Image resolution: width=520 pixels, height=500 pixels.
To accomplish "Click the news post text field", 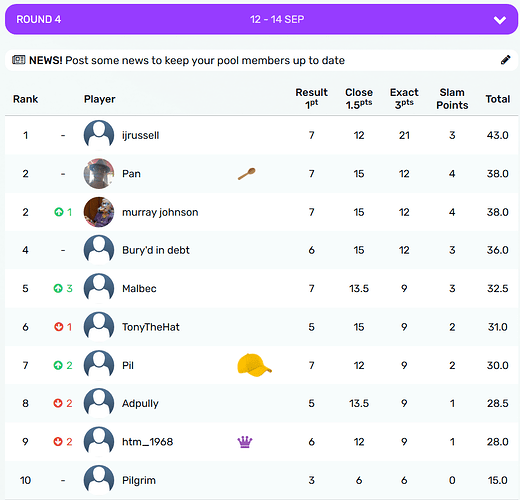I will [261, 60].
